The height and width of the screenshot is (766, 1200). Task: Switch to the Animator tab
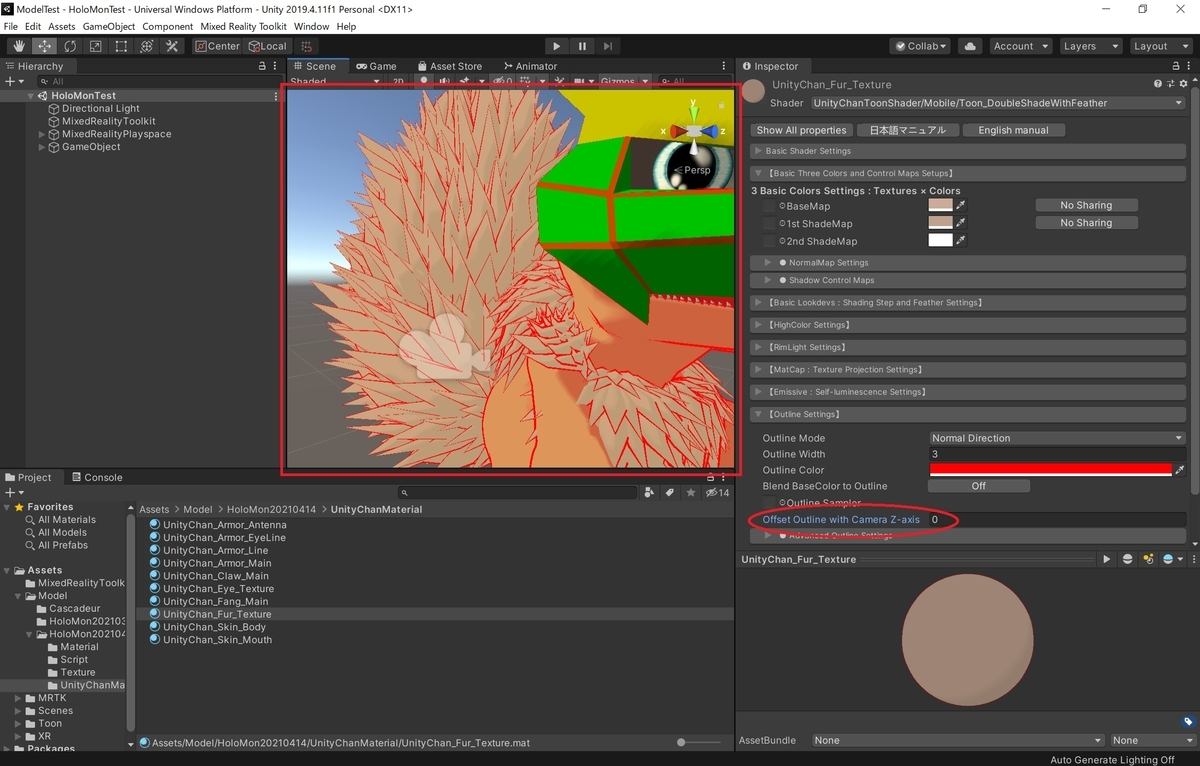pyautogui.click(x=530, y=66)
